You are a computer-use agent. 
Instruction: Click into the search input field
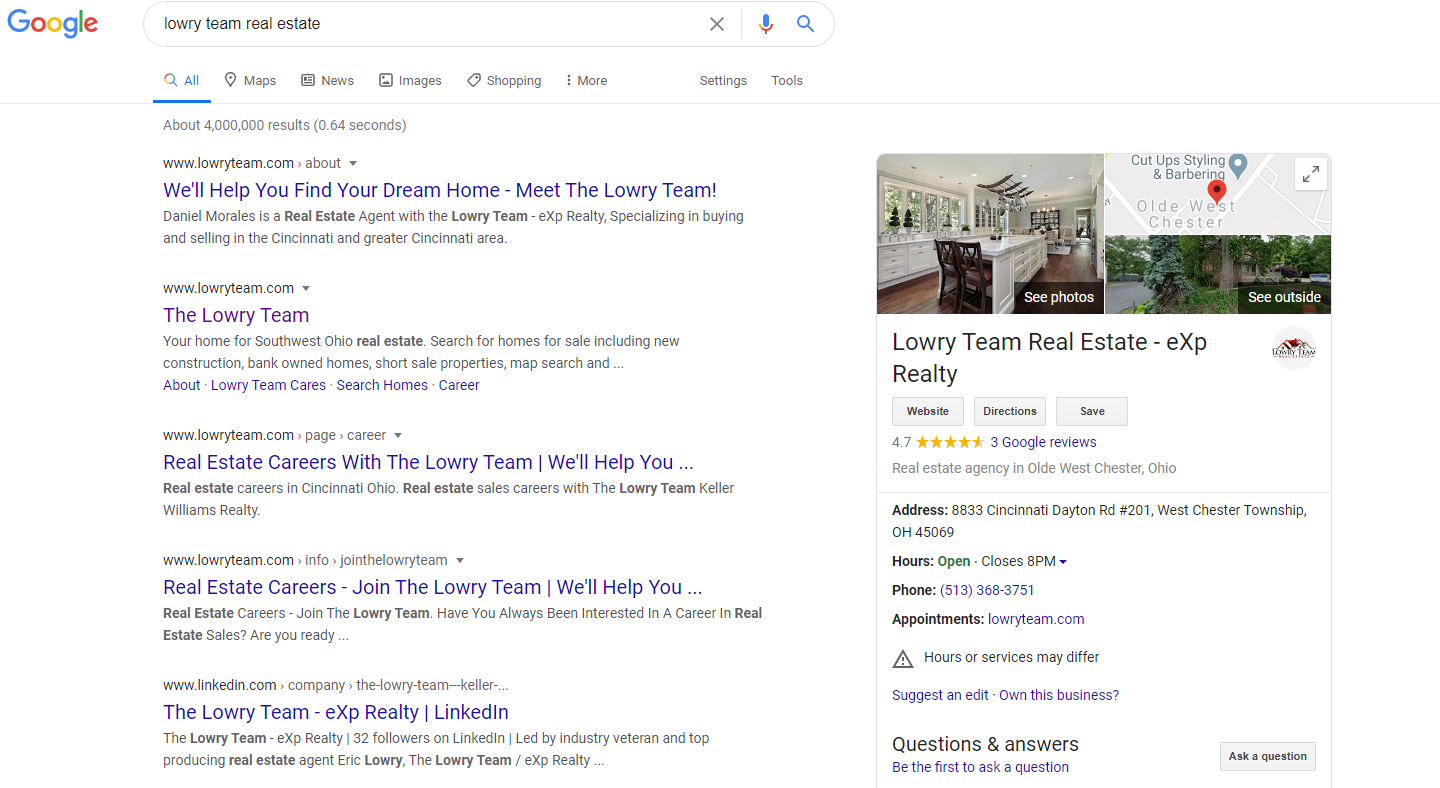click(430, 24)
